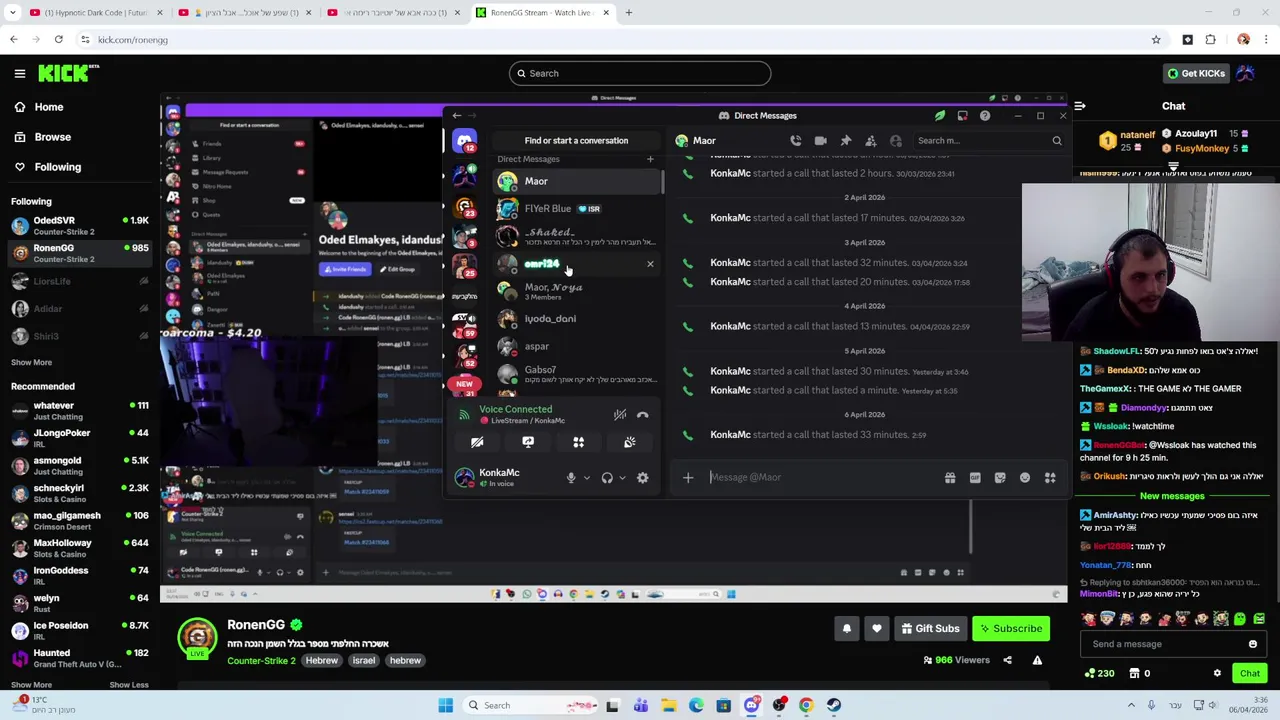Show hidden system tray icons chevron
The width and height of the screenshot is (1280, 720).
click(x=1131, y=705)
